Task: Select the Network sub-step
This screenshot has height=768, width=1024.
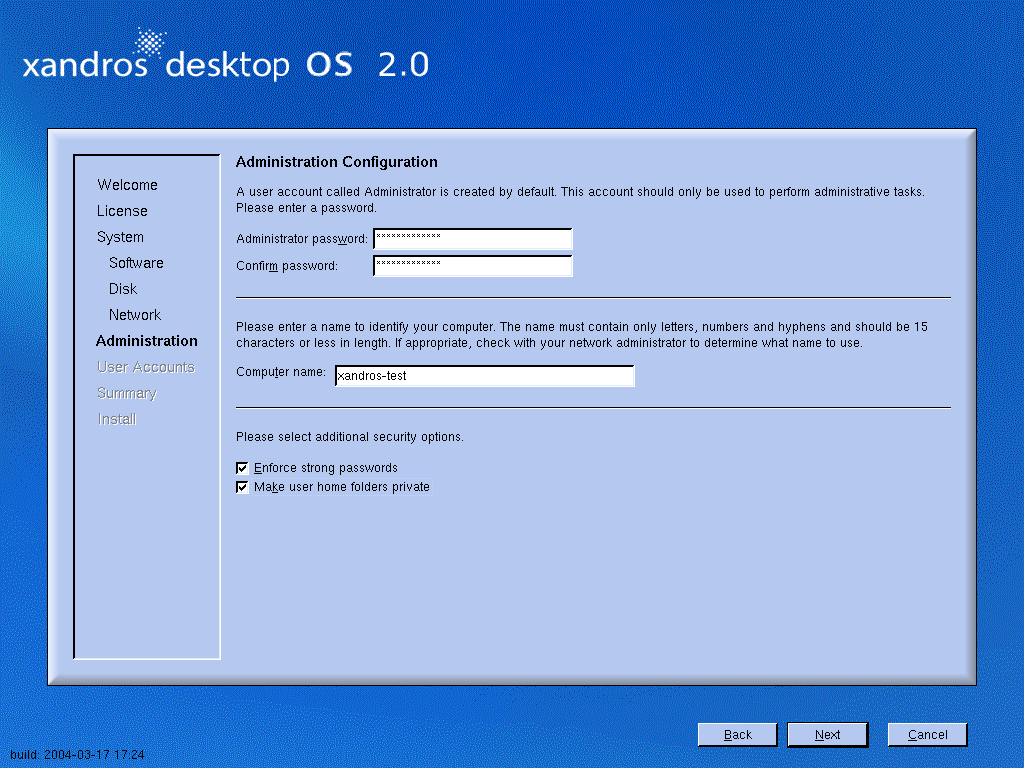Action: [135, 315]
